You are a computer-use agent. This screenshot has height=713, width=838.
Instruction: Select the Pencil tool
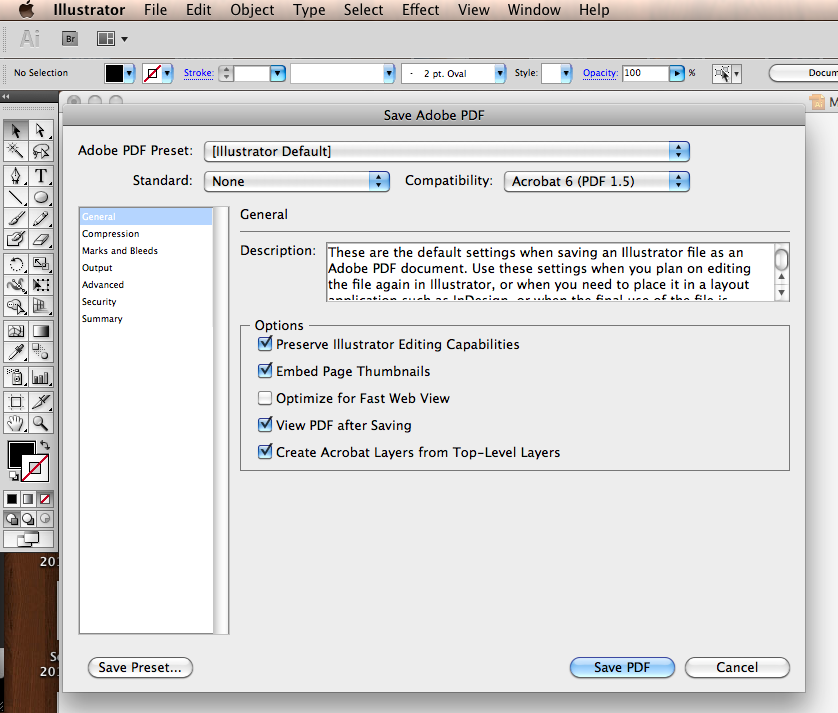pos(41,218)
